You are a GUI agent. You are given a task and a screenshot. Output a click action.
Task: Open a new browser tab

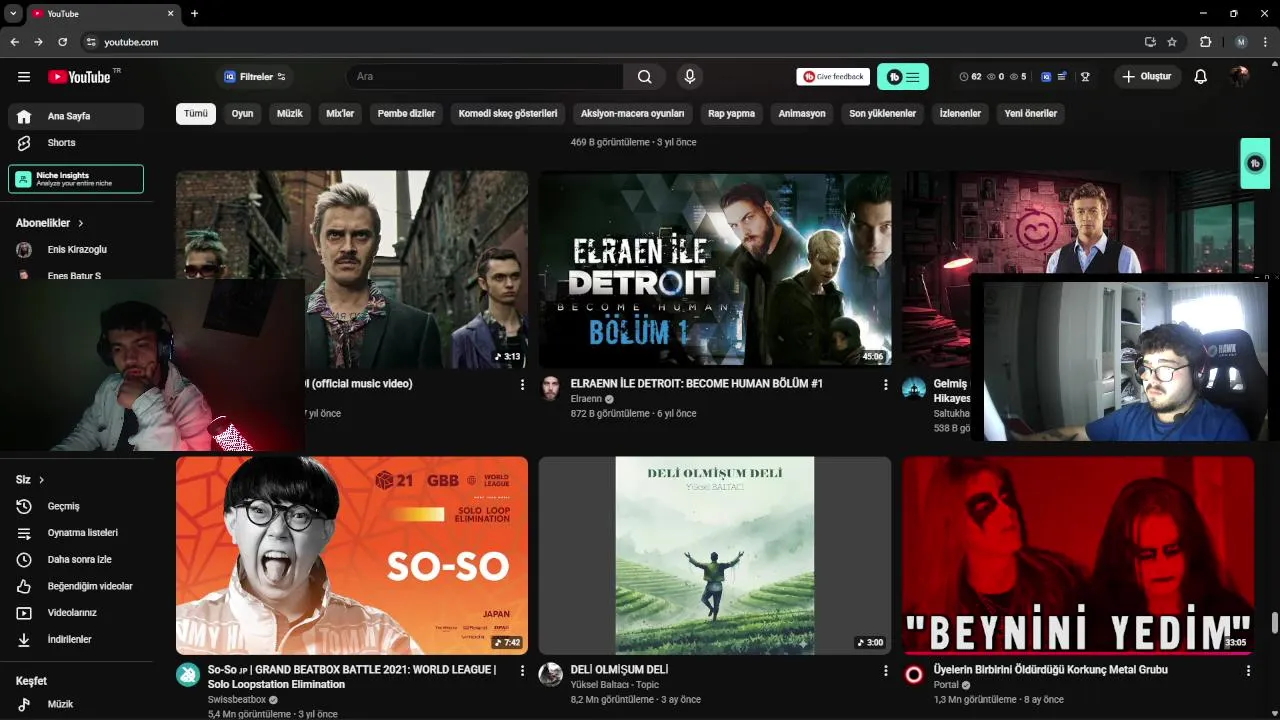coord(194,13)
